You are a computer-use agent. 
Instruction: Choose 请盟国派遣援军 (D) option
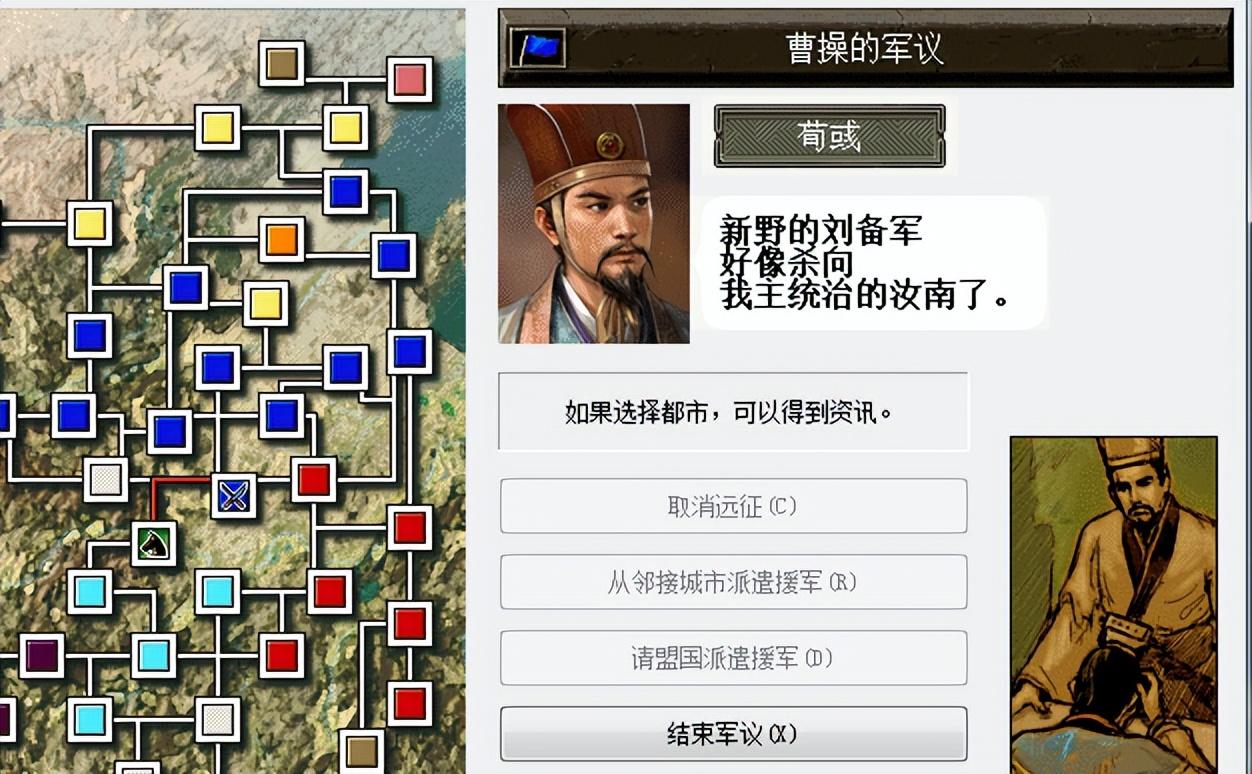click(x=733, y=658)
